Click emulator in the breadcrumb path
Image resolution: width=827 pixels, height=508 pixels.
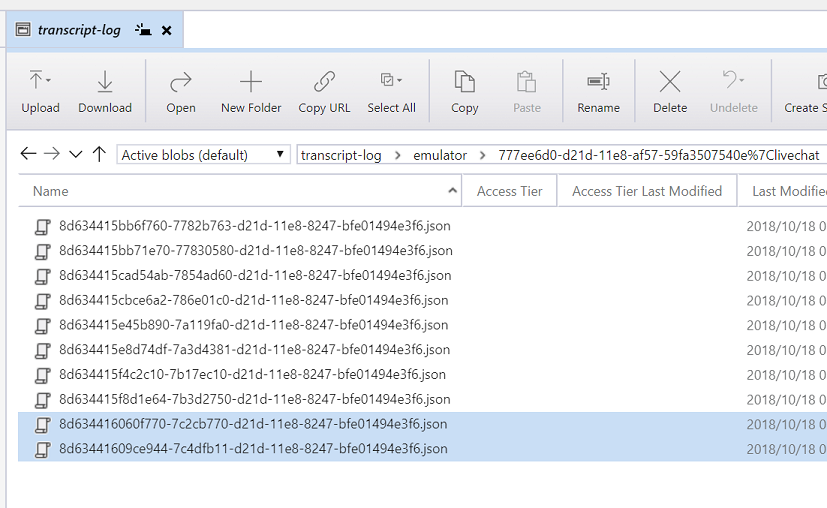pos(440,155)
